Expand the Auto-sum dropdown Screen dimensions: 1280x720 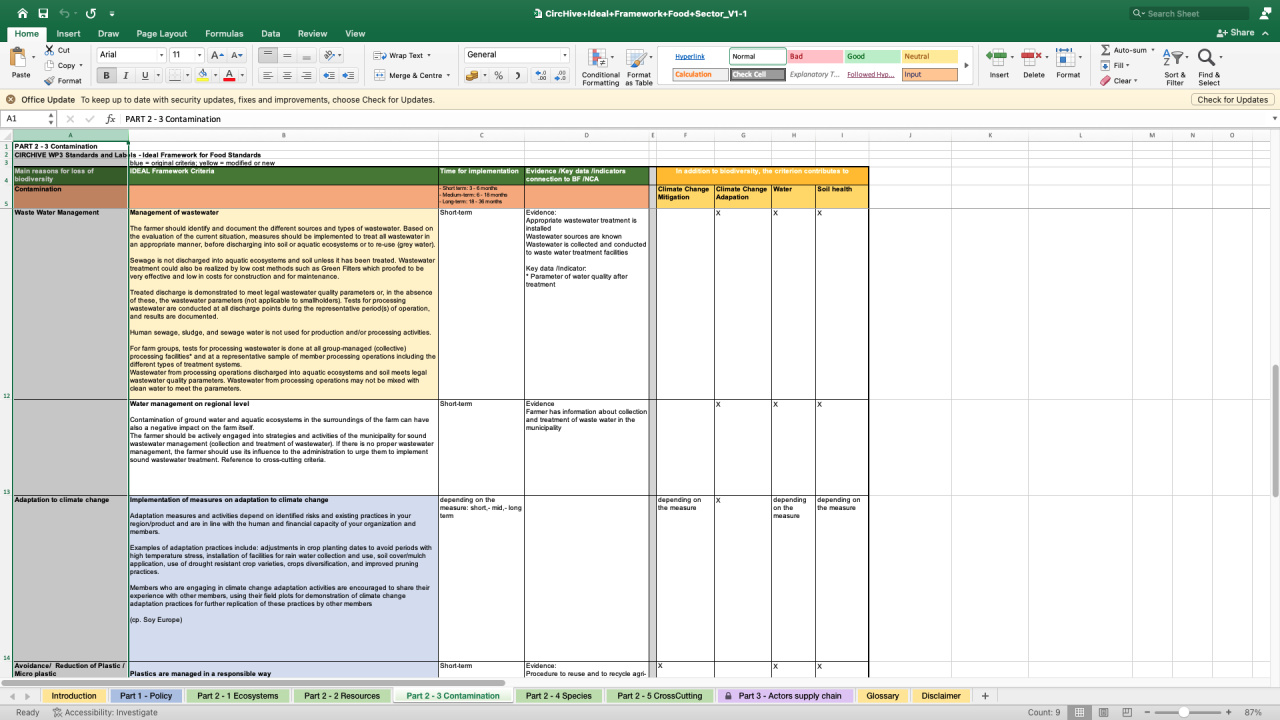point(1155,50)
